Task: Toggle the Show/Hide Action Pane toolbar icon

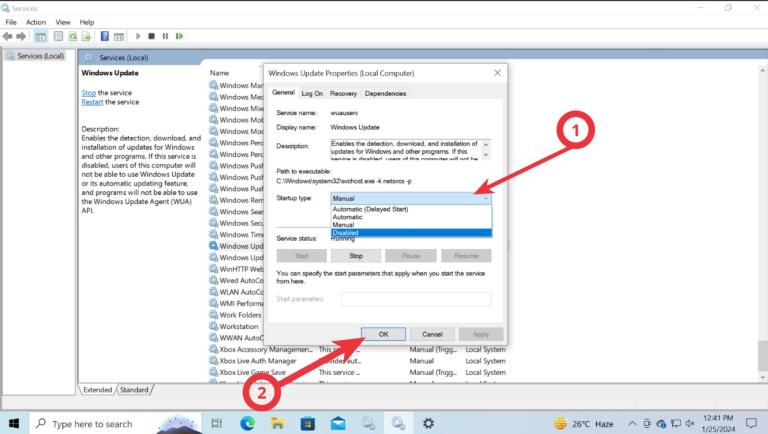Action: point(119,36)
